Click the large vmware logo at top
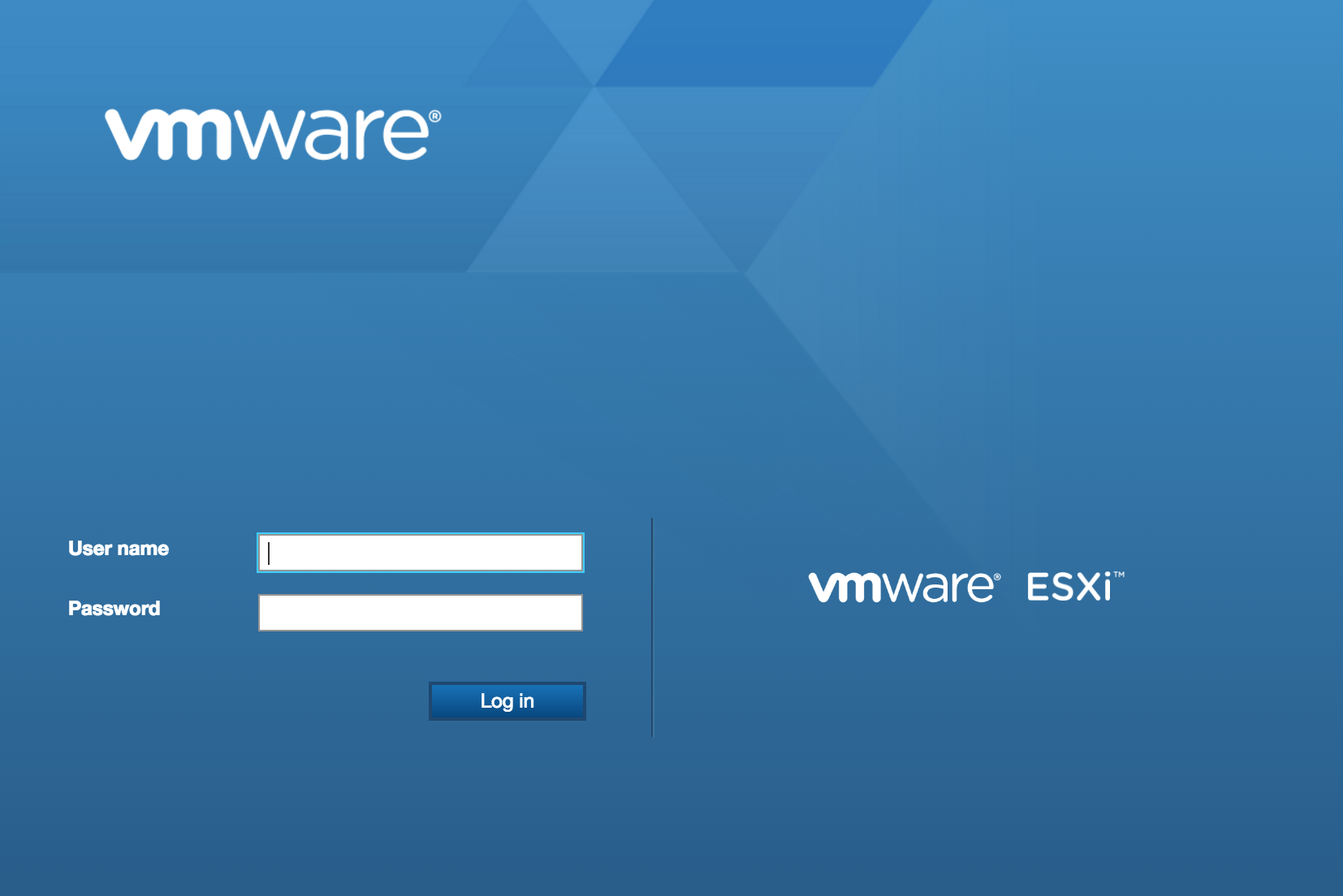The image size is (1343, 896). tap(272, 135)
